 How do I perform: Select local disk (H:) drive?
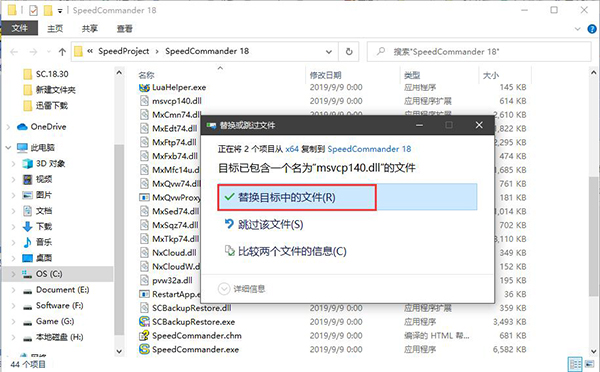(x=59, y=337)
